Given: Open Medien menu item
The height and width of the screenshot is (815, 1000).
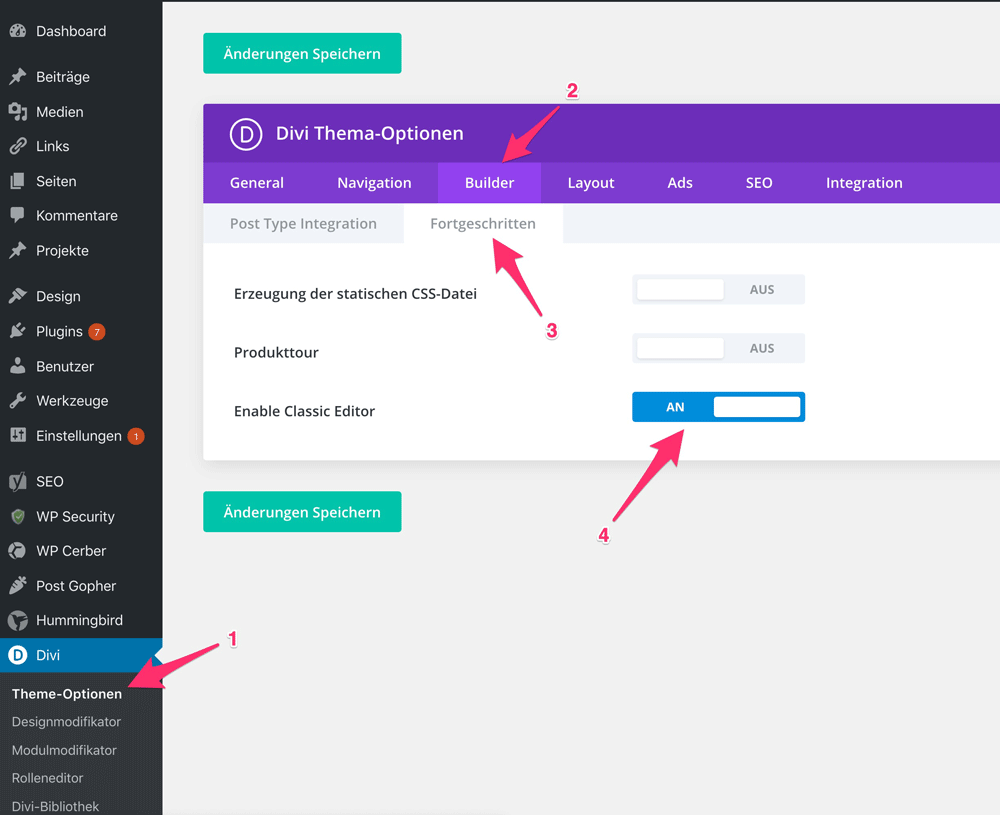Looking at the screenshot, I should click(60, 112).
